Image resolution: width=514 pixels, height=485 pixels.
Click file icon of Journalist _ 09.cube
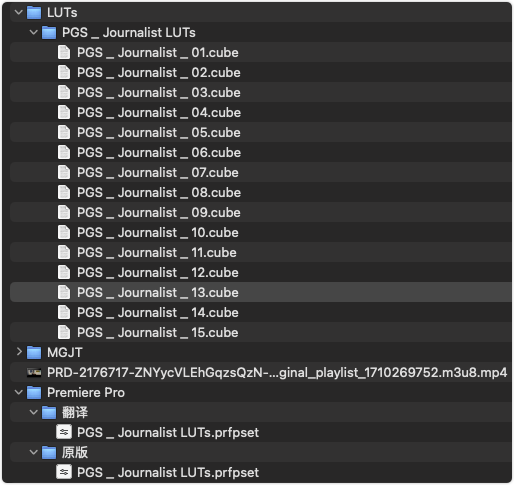point(64,212)
